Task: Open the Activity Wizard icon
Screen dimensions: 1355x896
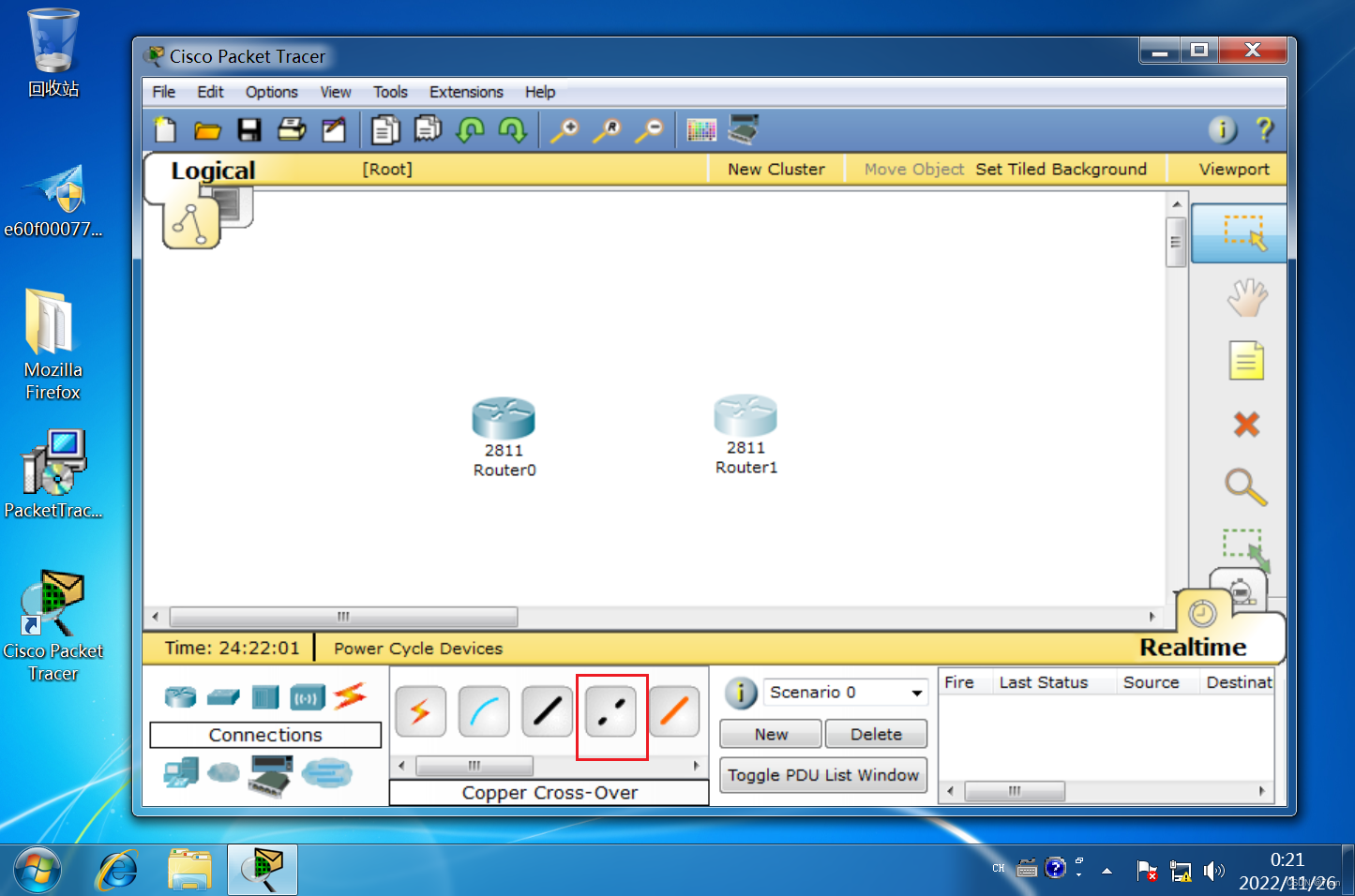Action: point(334,129)
